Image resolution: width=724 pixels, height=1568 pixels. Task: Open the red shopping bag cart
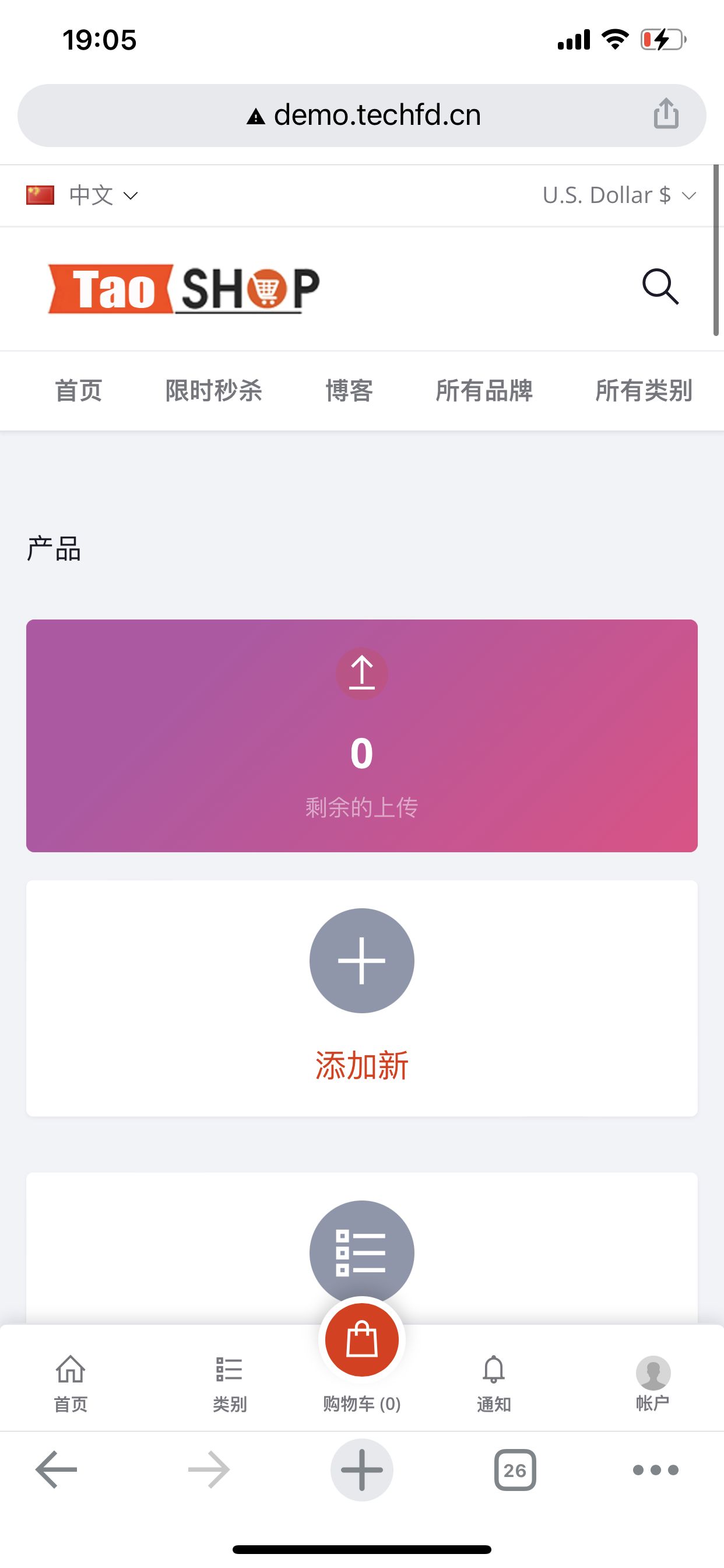[x=362, y=1340]
